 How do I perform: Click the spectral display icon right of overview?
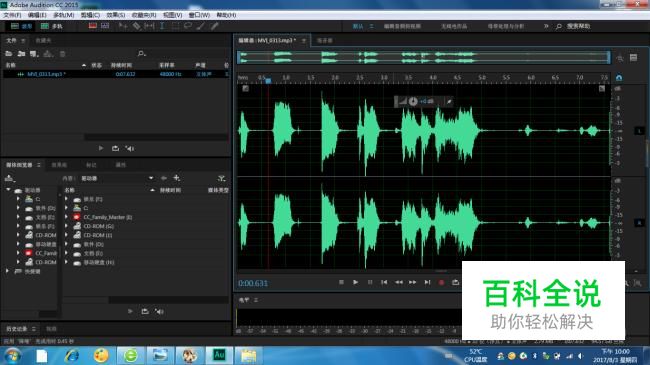[x=633, y=58]
